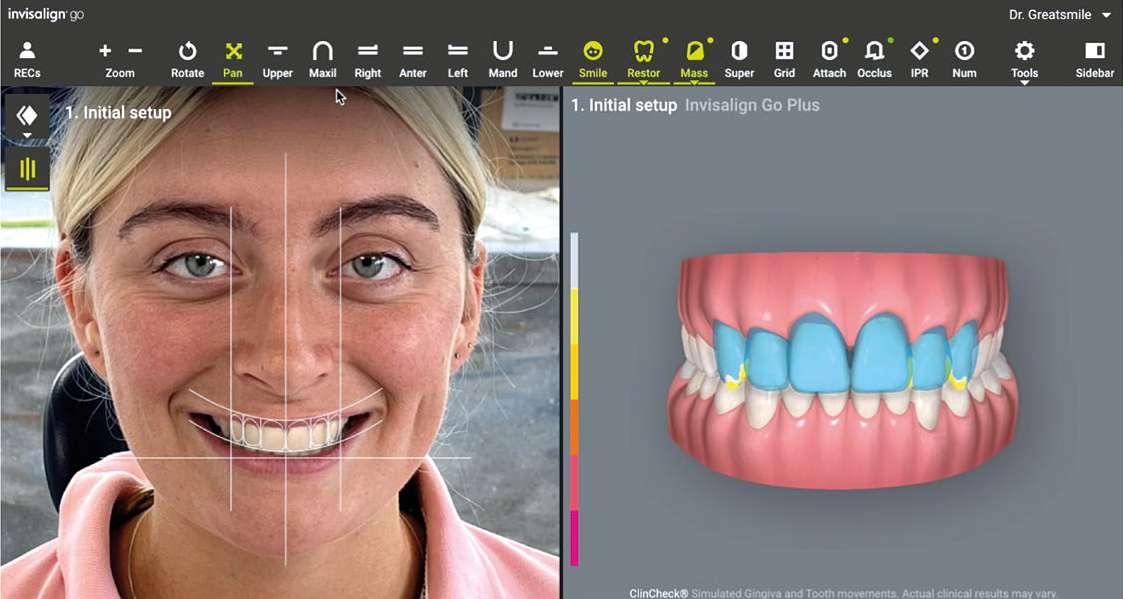
Task: Switch to Mand occlusal view
Action: [x=503, y=59]
